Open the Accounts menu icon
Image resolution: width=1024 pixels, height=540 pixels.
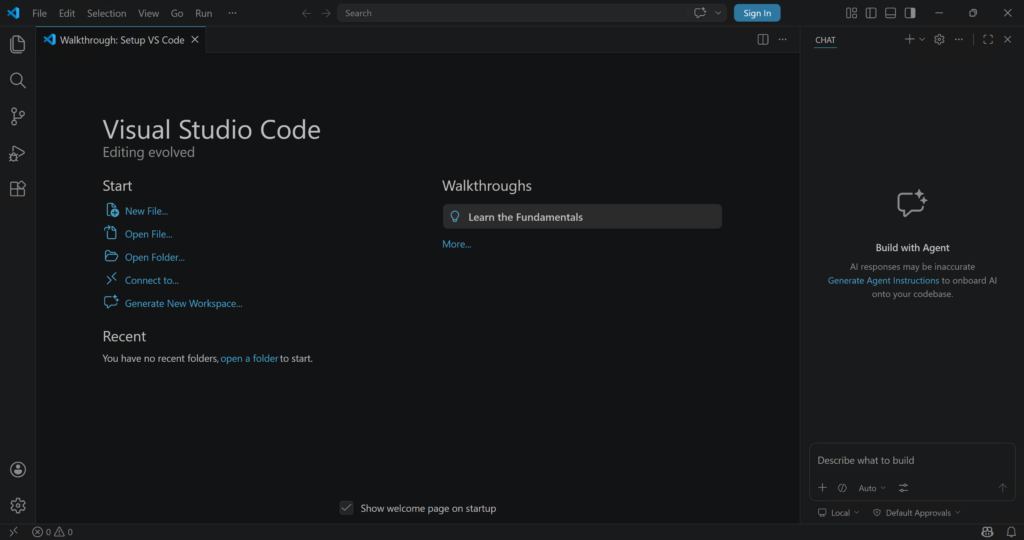pos(18,469)
